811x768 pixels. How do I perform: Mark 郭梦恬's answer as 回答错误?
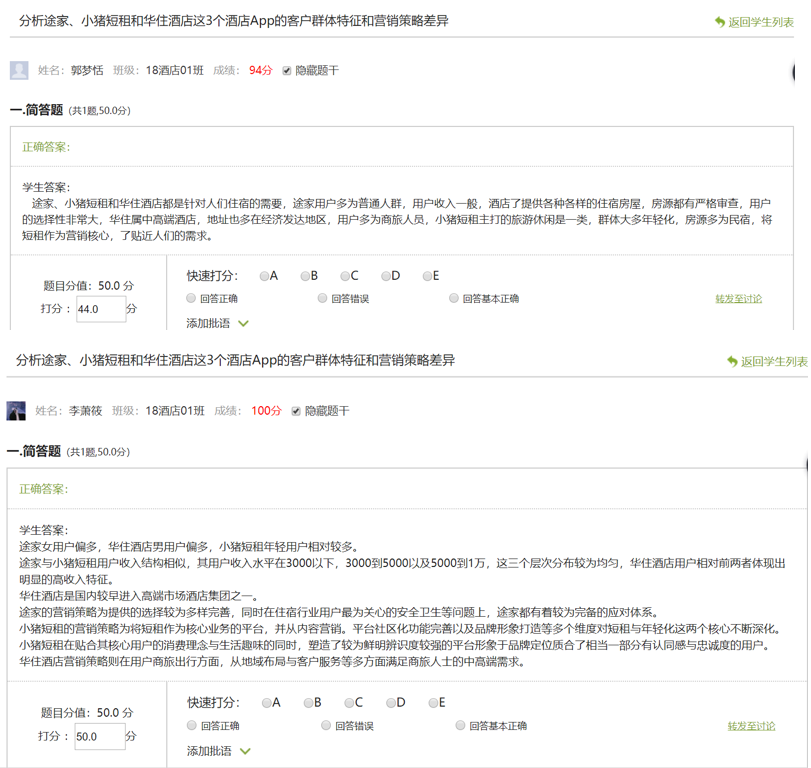[322, 298]
